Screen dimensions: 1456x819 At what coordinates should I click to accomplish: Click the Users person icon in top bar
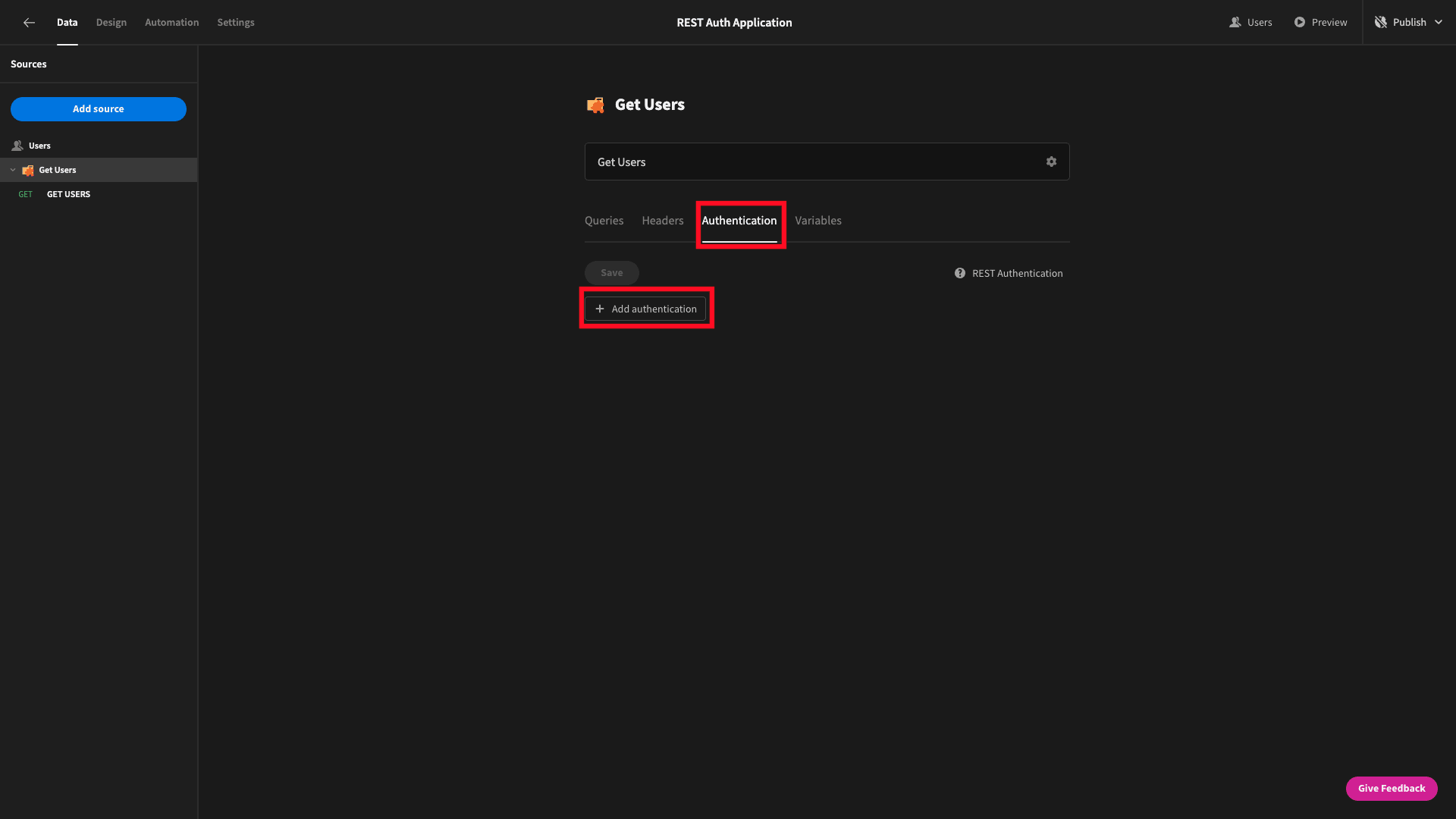[x=1235, y=22]
